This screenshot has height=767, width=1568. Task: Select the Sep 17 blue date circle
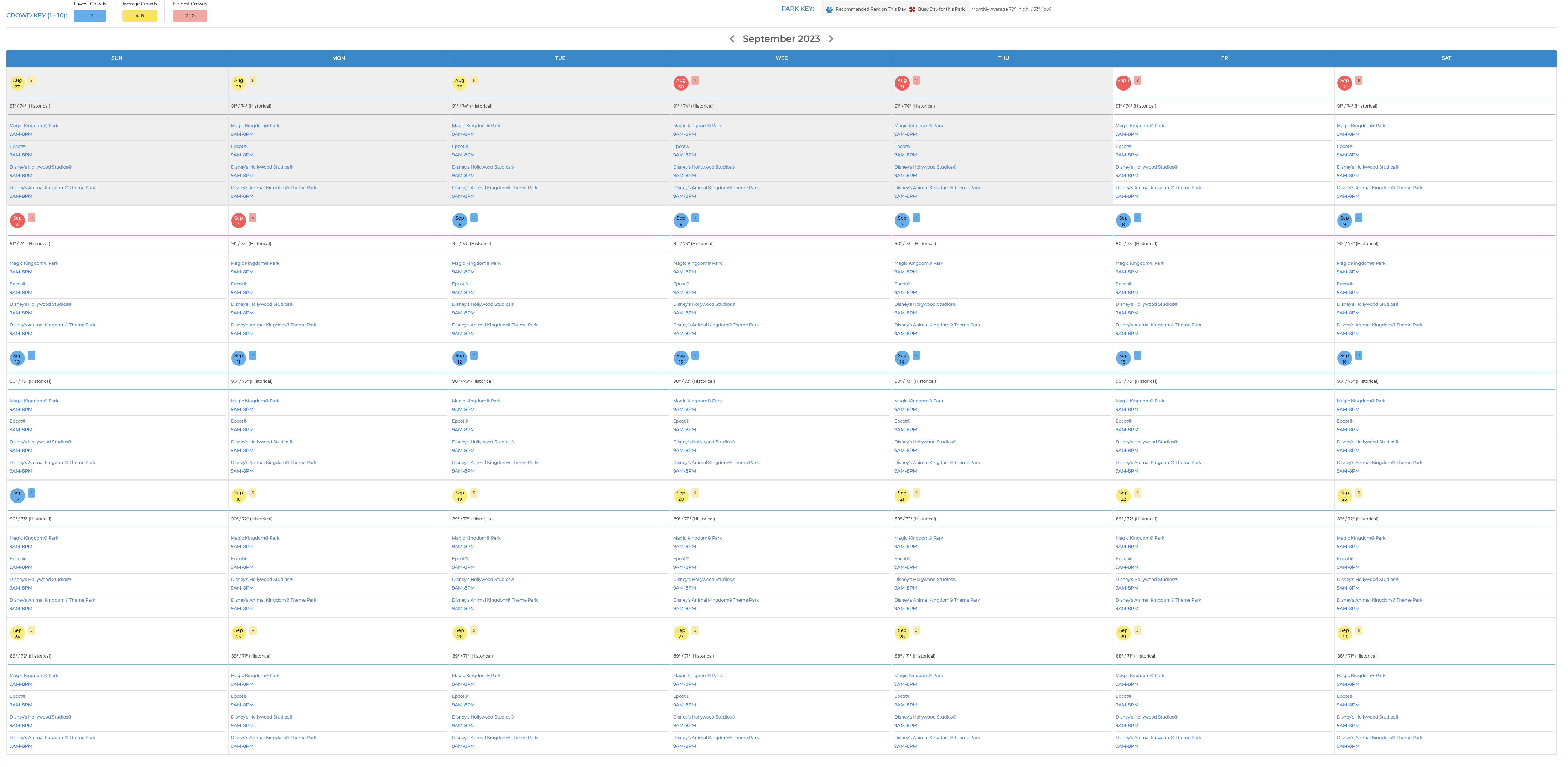(x=17, y=495)
